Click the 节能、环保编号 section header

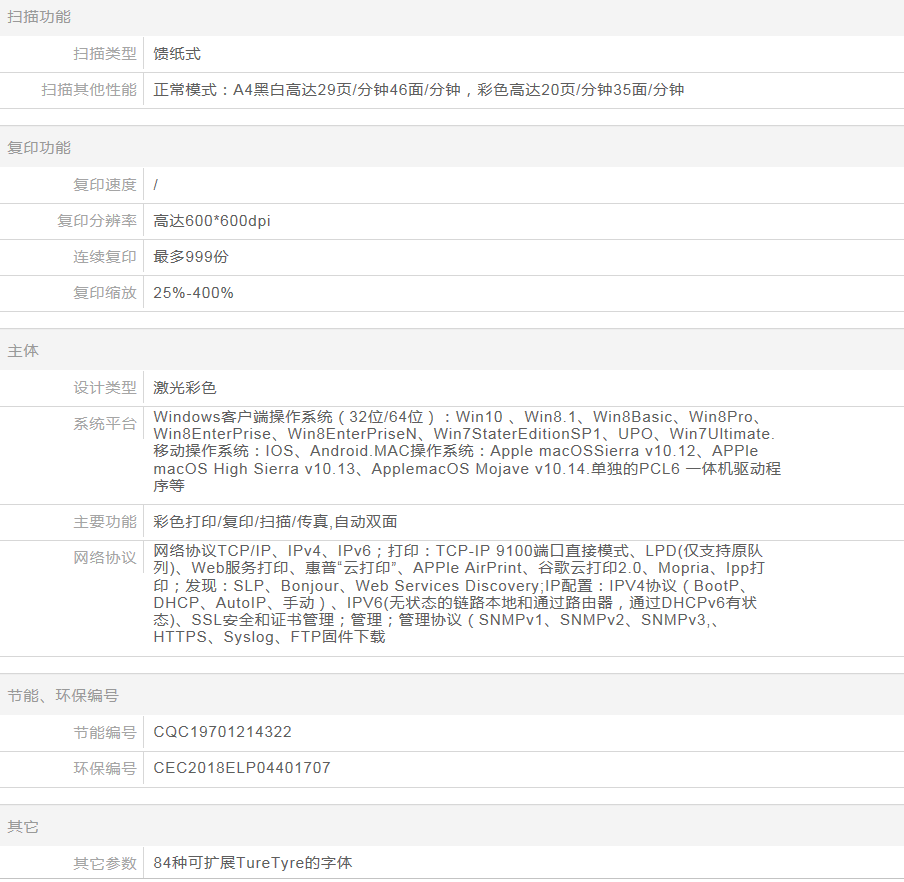63,696
